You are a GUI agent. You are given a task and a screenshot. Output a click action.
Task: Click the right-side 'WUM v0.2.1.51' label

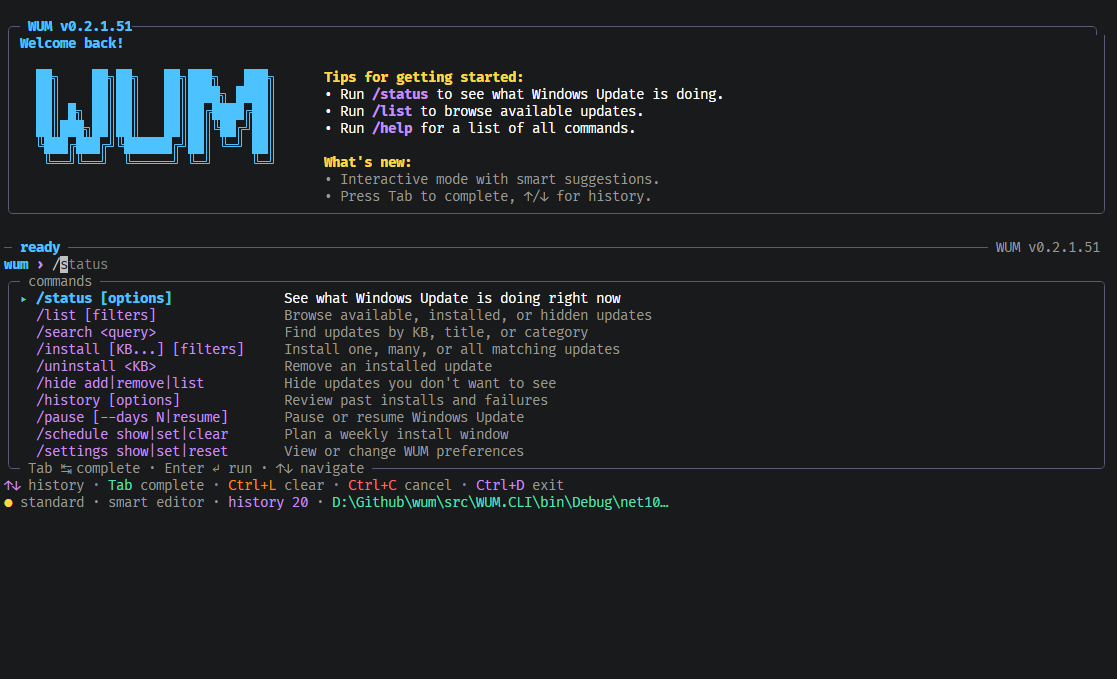click(1048, 247)
